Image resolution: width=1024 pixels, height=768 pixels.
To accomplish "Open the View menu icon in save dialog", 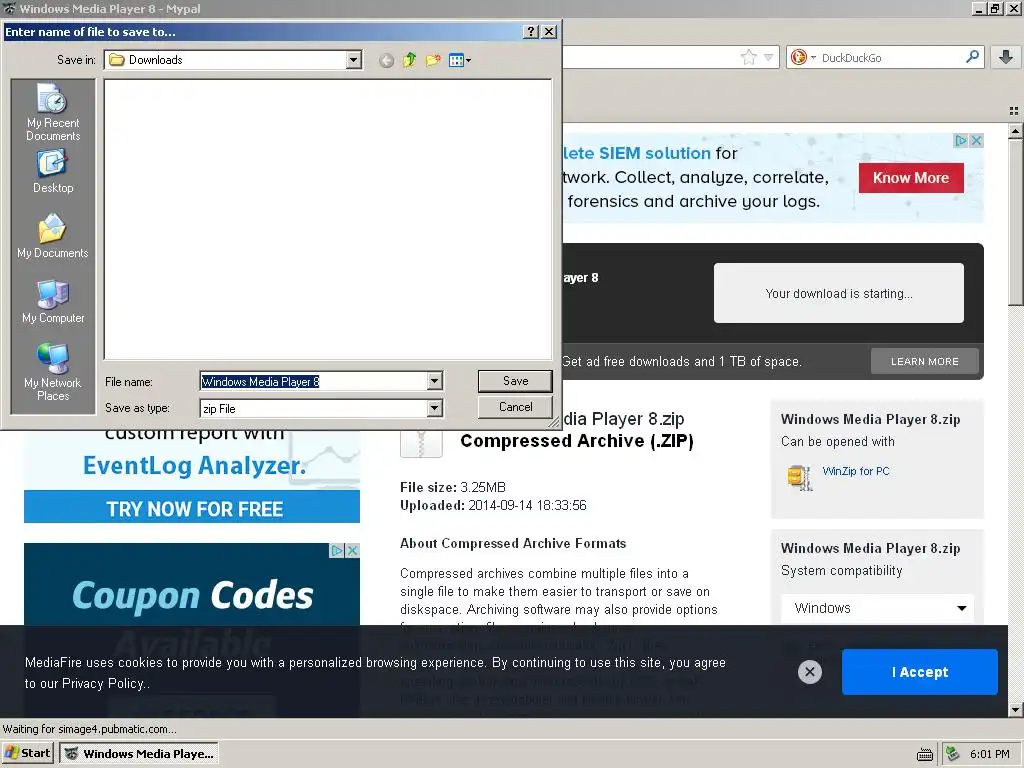I will 460,61.
